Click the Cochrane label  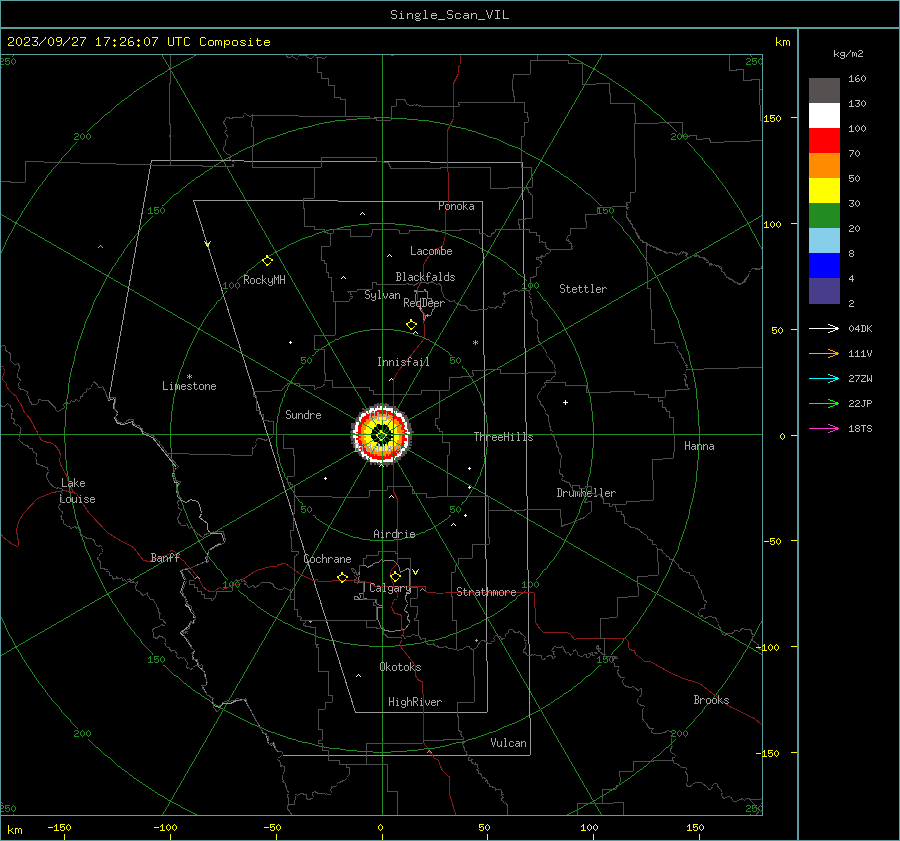pyautogui.click(x=327, y=559)
